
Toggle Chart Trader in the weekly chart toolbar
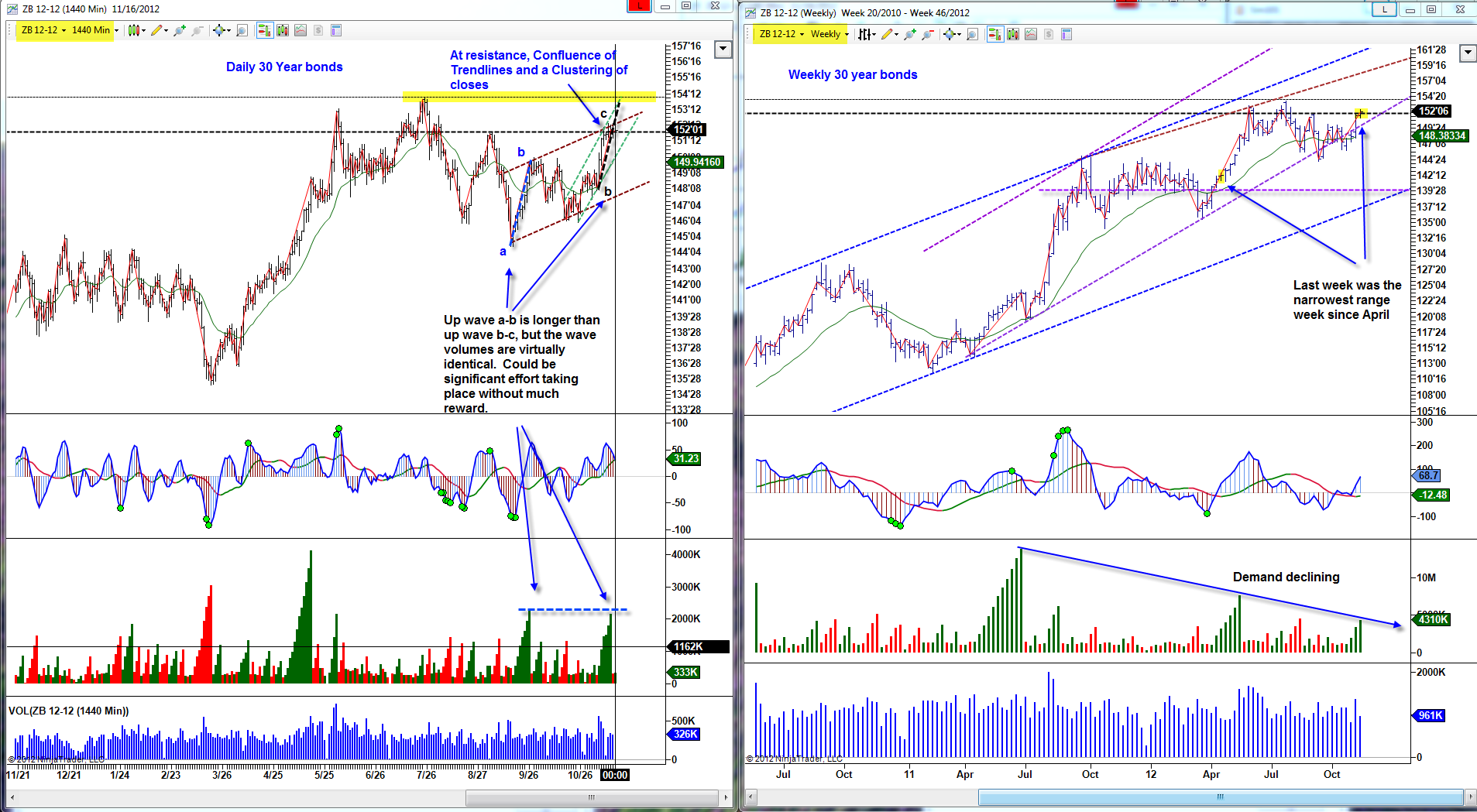[994, 34]
